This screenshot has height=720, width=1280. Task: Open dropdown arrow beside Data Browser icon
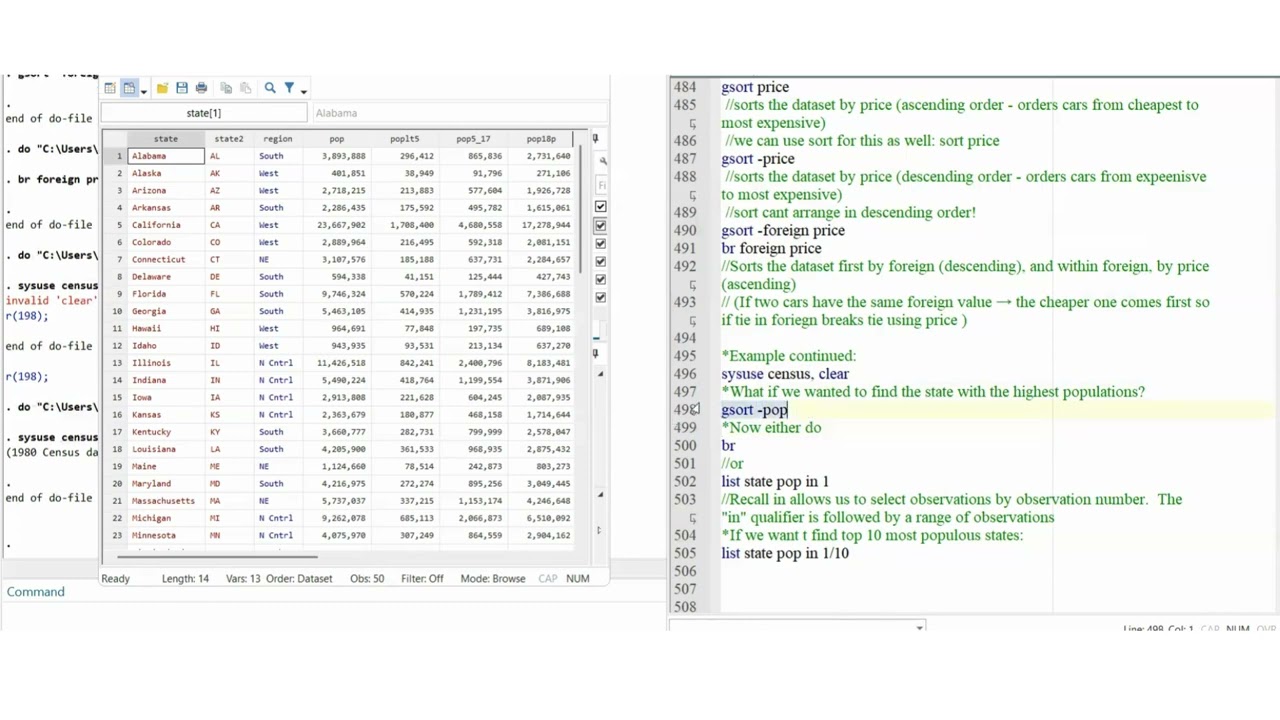143,91
